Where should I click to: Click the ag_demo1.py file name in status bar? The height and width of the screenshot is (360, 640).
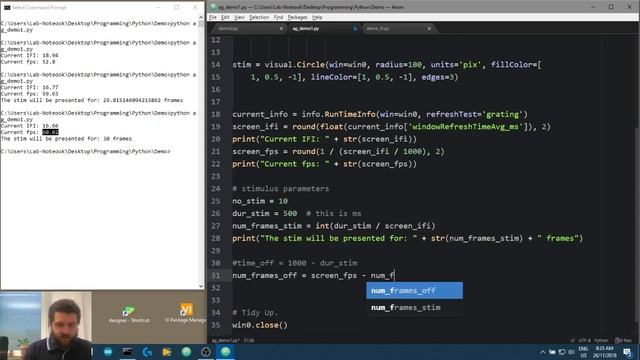225,340
